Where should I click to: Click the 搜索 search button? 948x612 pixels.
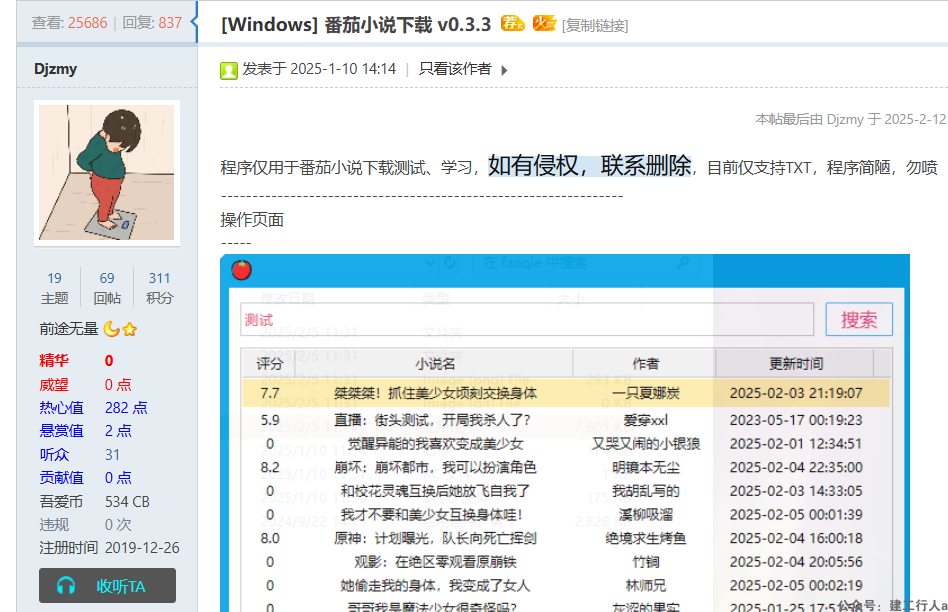click(859, 319)
